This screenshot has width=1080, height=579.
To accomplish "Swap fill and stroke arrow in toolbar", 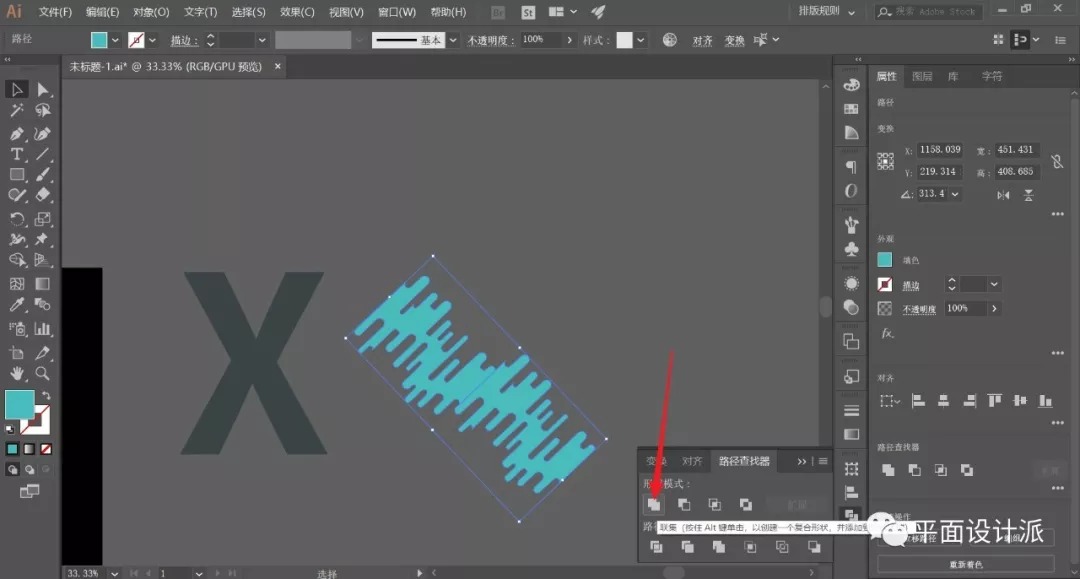I will tap(46, 396).
